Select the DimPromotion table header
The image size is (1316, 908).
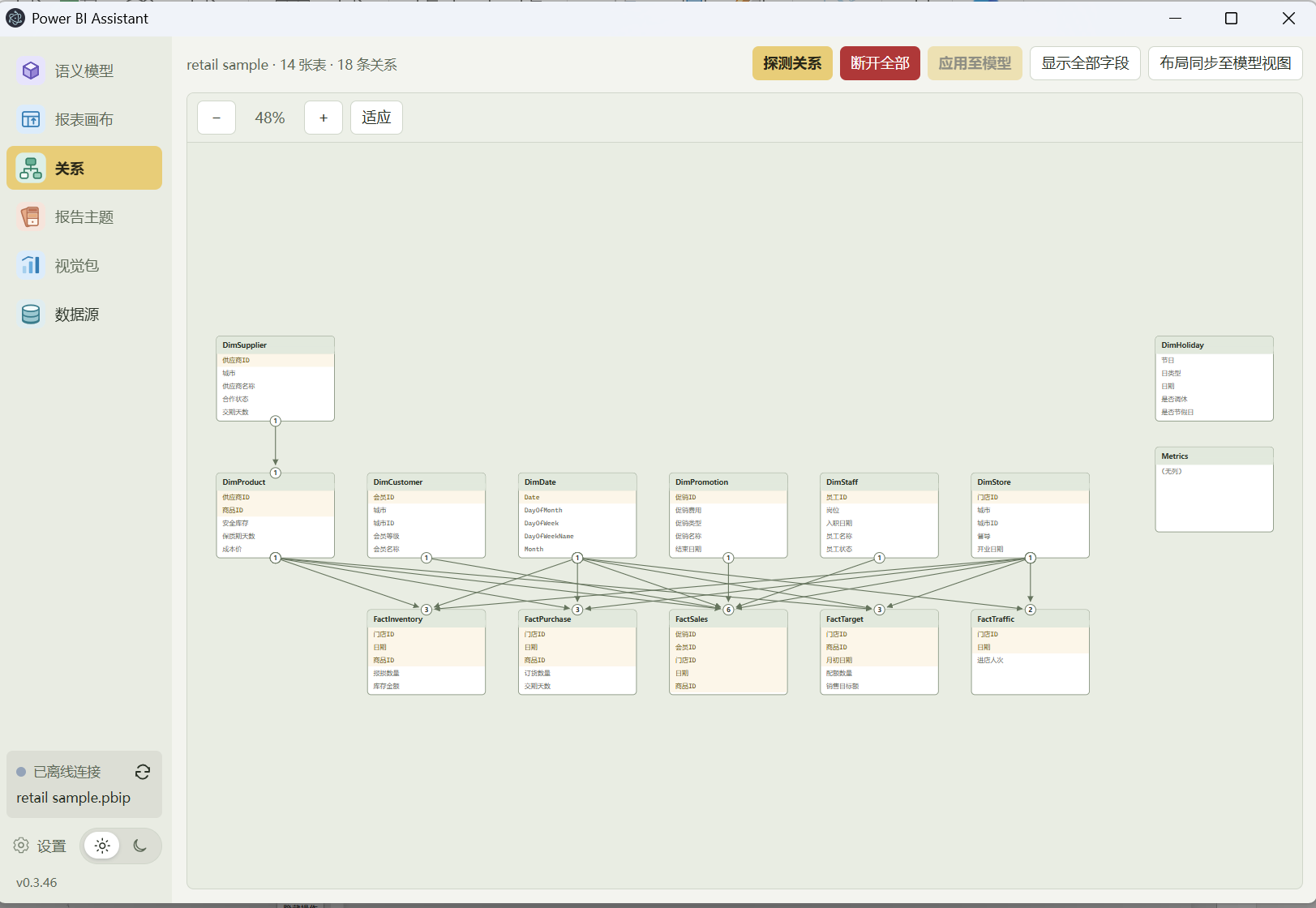click(728, 482)
